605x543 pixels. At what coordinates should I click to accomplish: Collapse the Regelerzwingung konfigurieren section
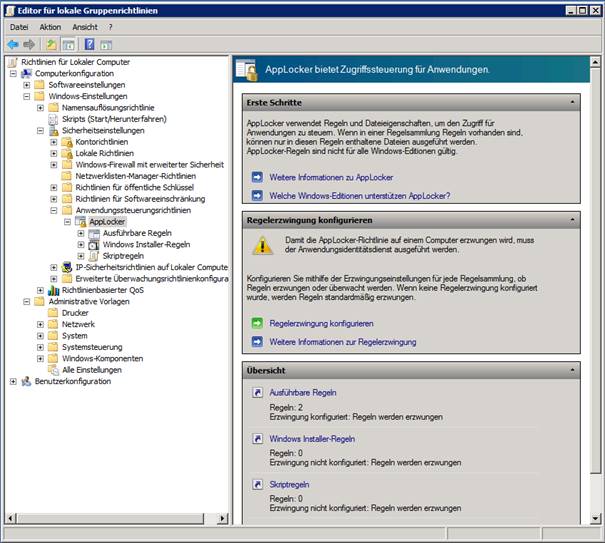click(x=572, y=220)
